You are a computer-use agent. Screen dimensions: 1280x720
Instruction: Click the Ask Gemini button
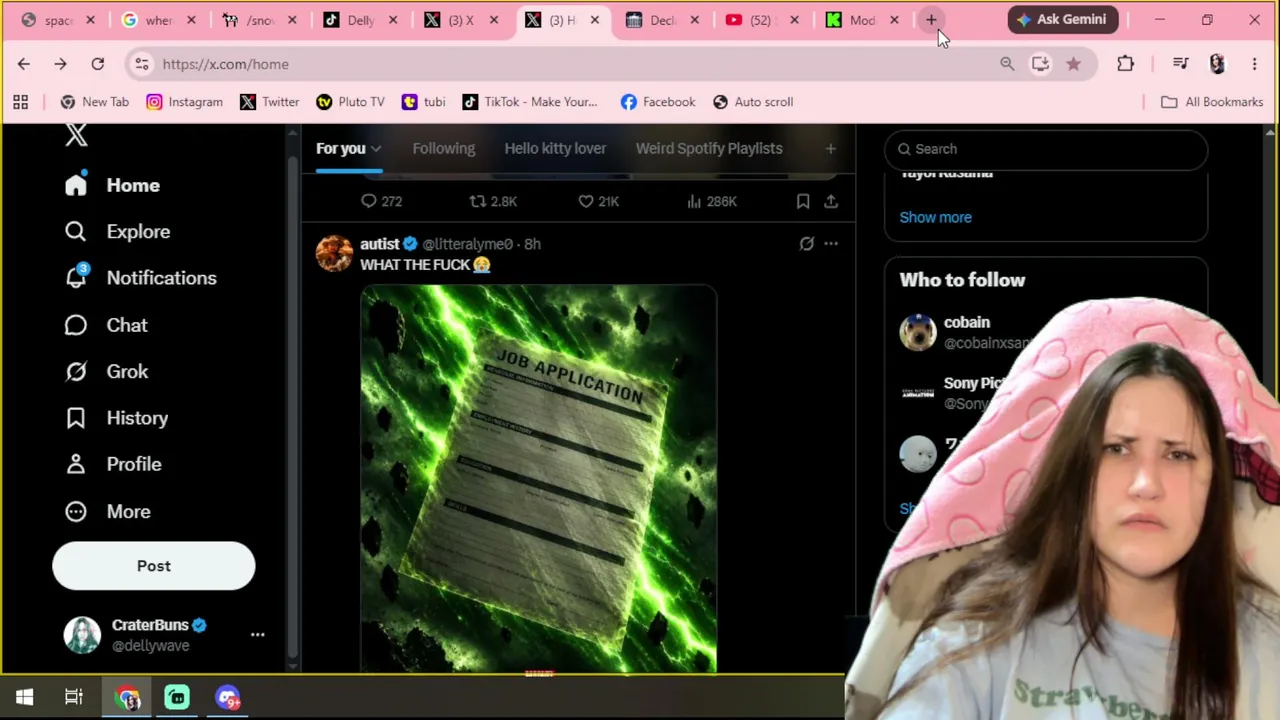[x=1062, y=19]
